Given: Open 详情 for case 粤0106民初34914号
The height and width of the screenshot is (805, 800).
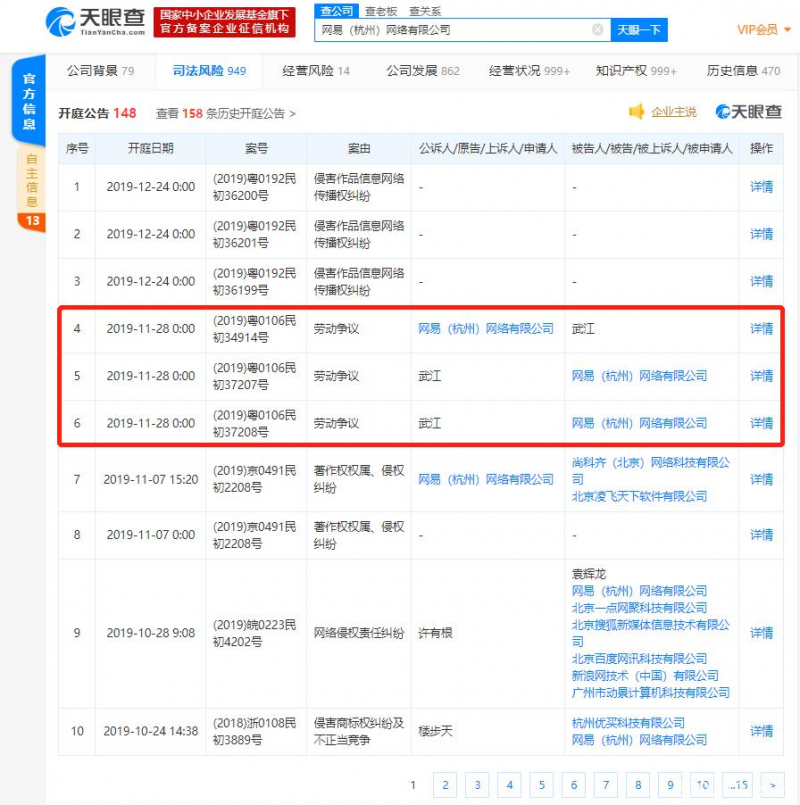Looking at the screenshot, I should coord(761,328).
